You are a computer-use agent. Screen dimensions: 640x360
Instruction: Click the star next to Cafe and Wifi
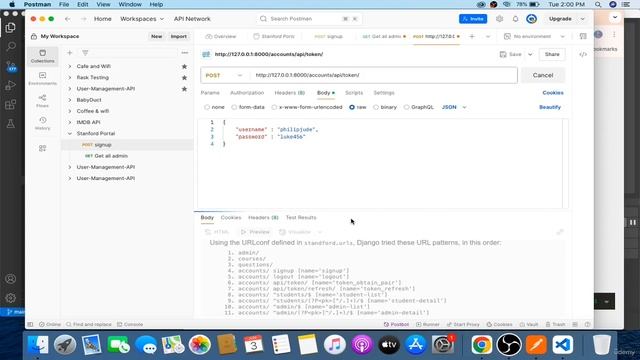[184, 66]
